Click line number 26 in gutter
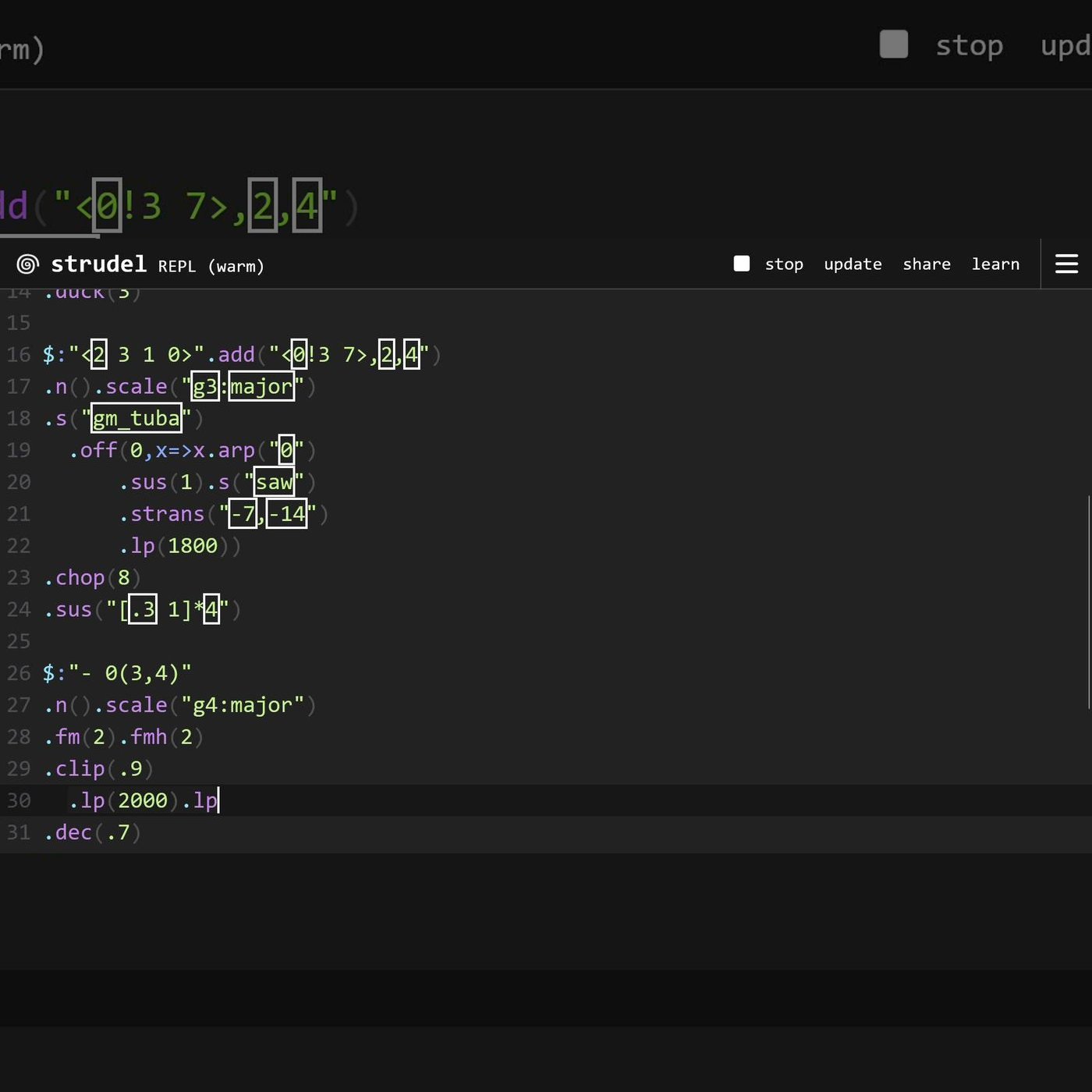The height and width of the screenshot is (1092, 1092). pos(19,673)
